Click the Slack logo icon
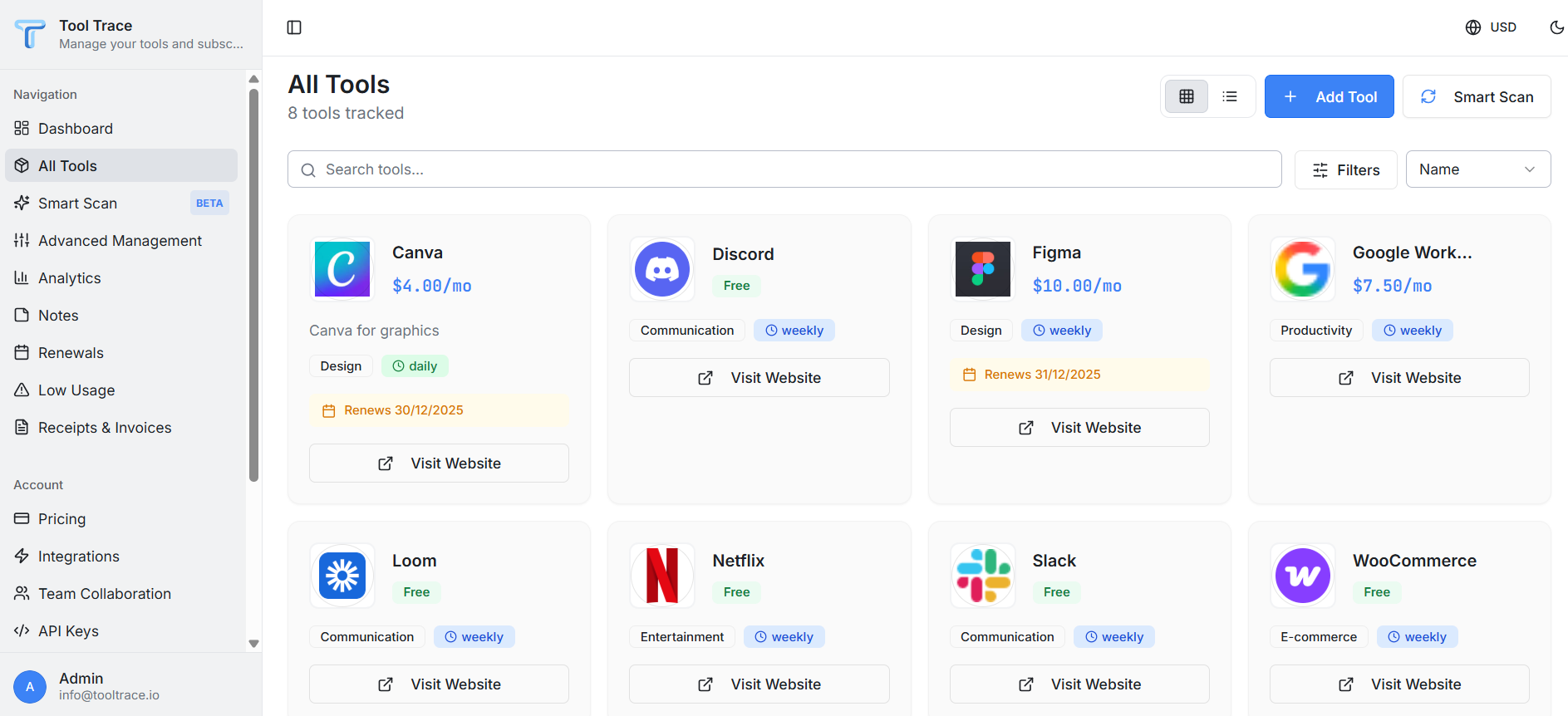 point(982,576)
